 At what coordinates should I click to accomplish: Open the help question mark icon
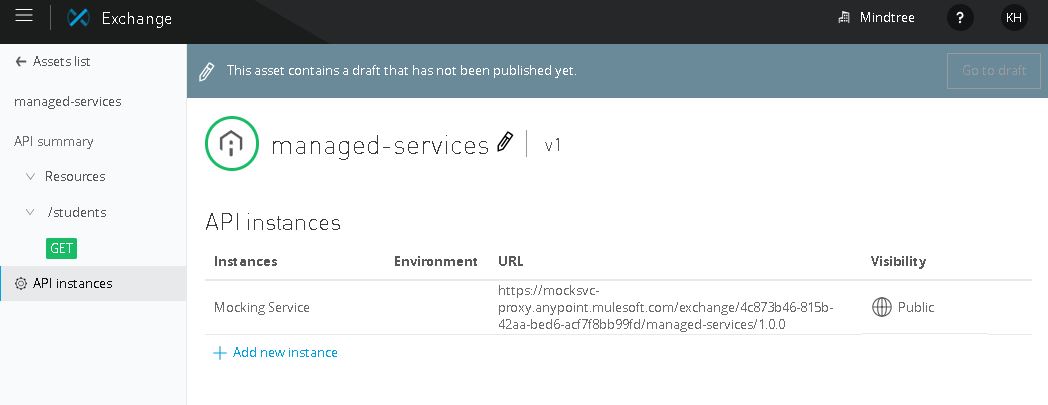pyautogui.click(x=960, y=18)
